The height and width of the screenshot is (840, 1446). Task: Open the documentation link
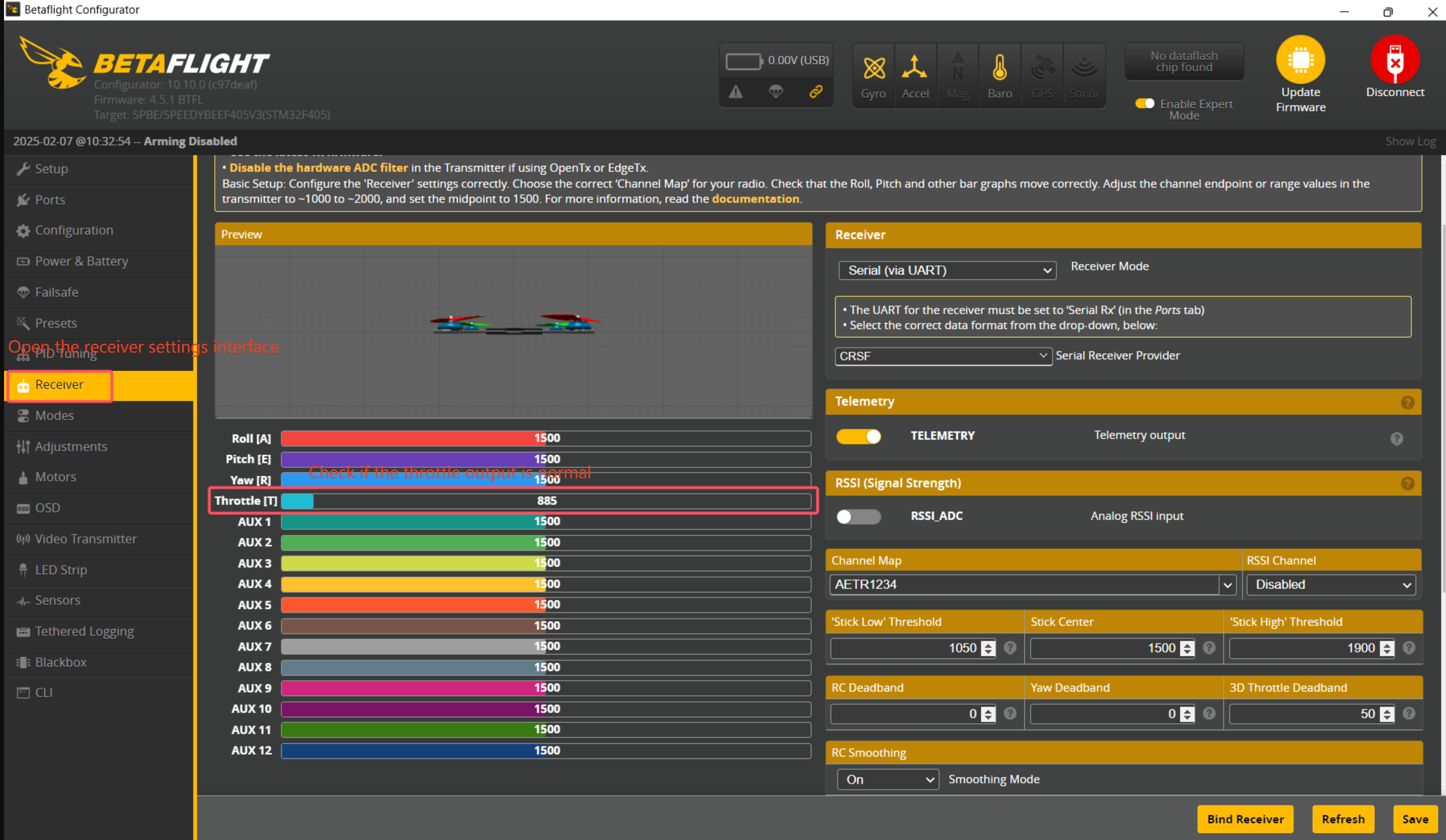[x=755, y=199]
